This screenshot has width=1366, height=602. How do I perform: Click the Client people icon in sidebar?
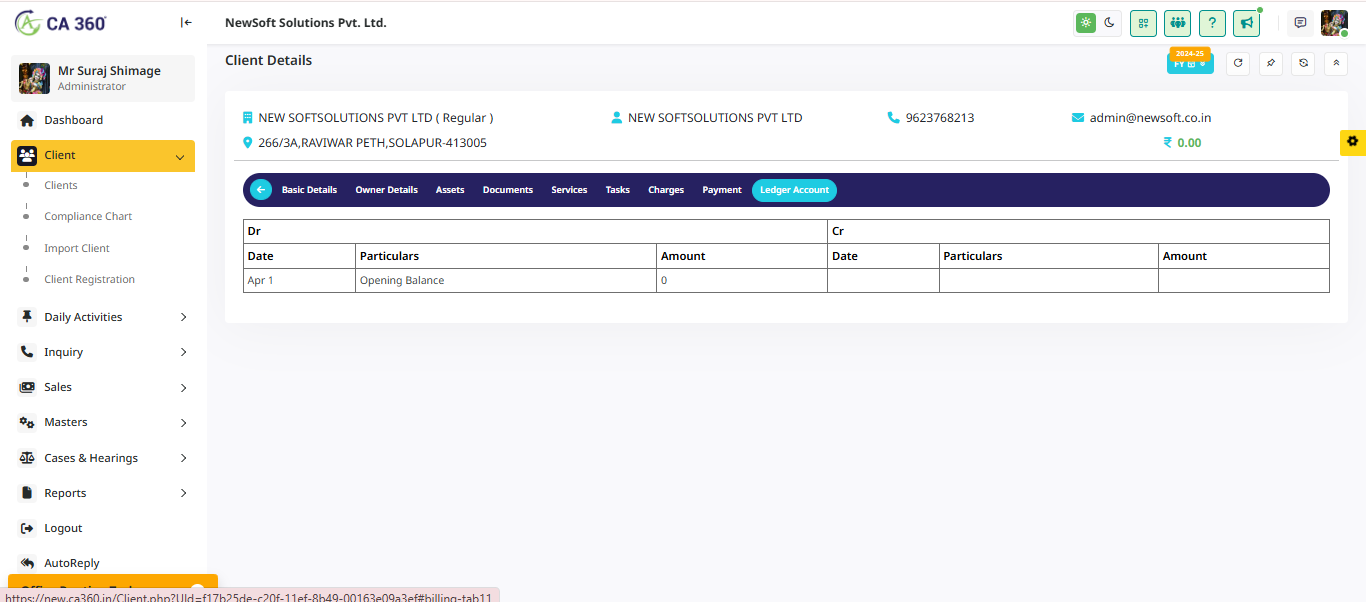[27, 156]
